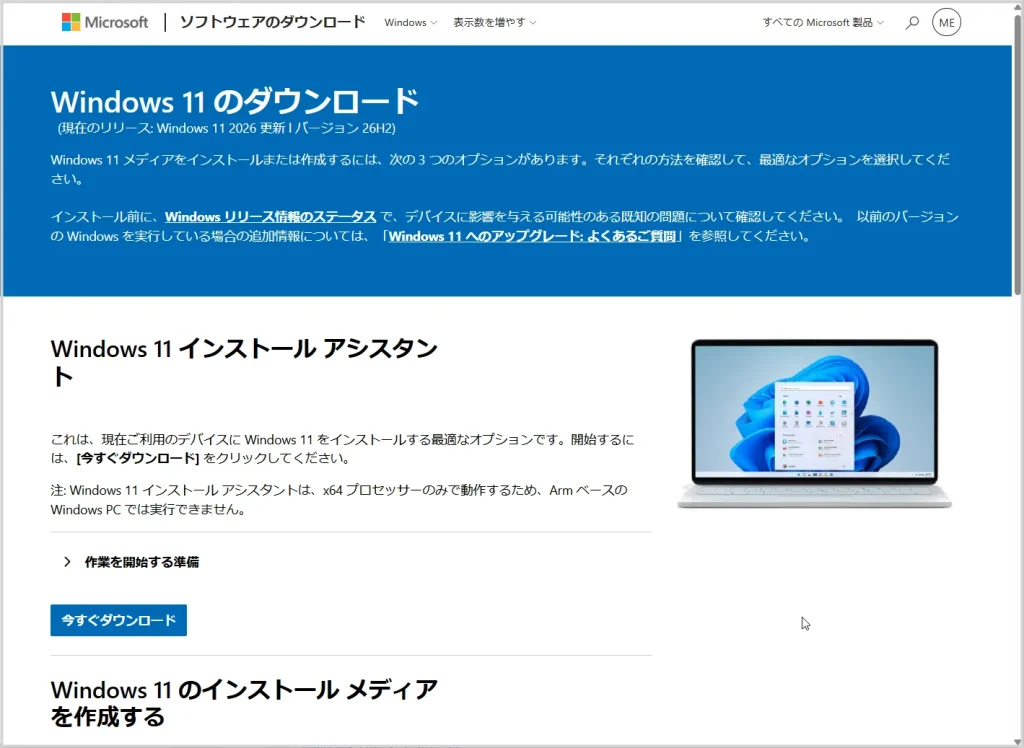
Task: Expand the Windows menu dropdown
Action: 410,23
